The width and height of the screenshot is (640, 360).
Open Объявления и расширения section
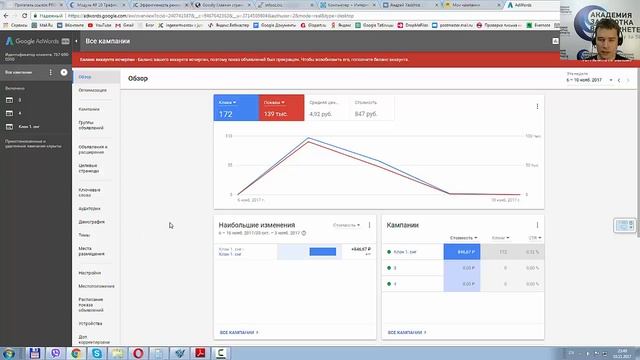[93, 149]
